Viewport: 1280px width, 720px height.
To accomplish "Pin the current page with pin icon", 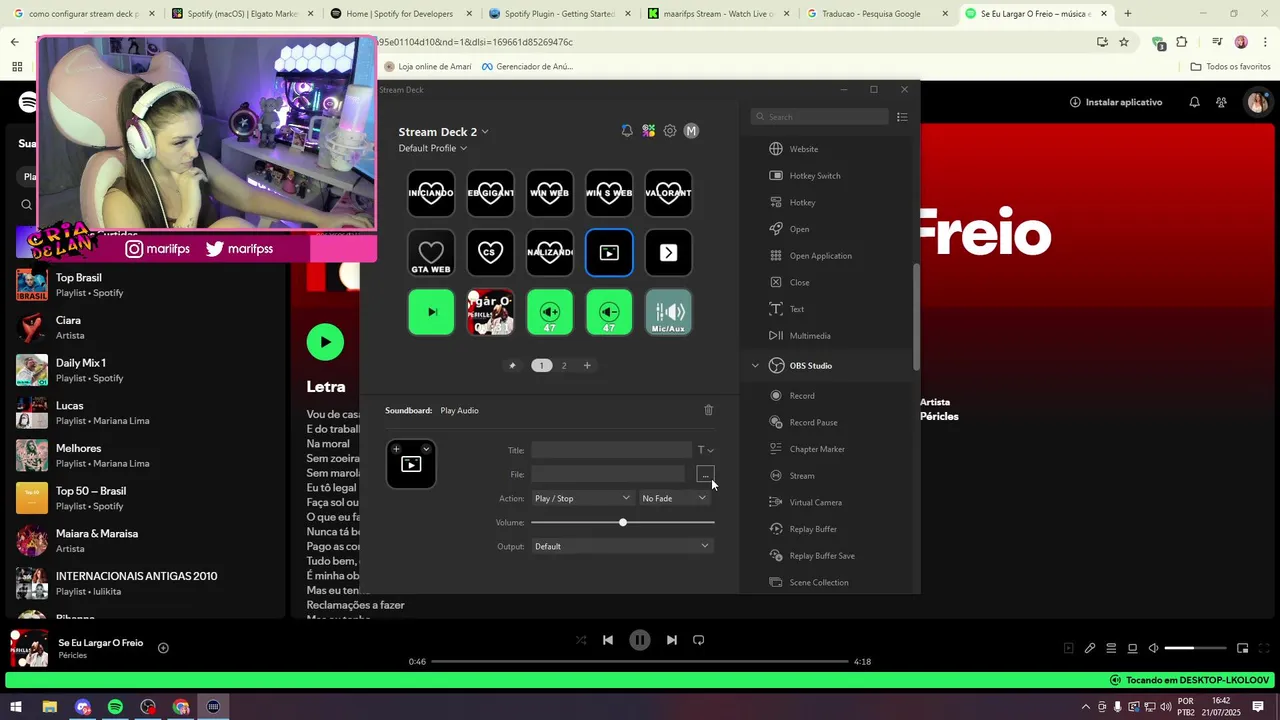I will tap(513, 366).
